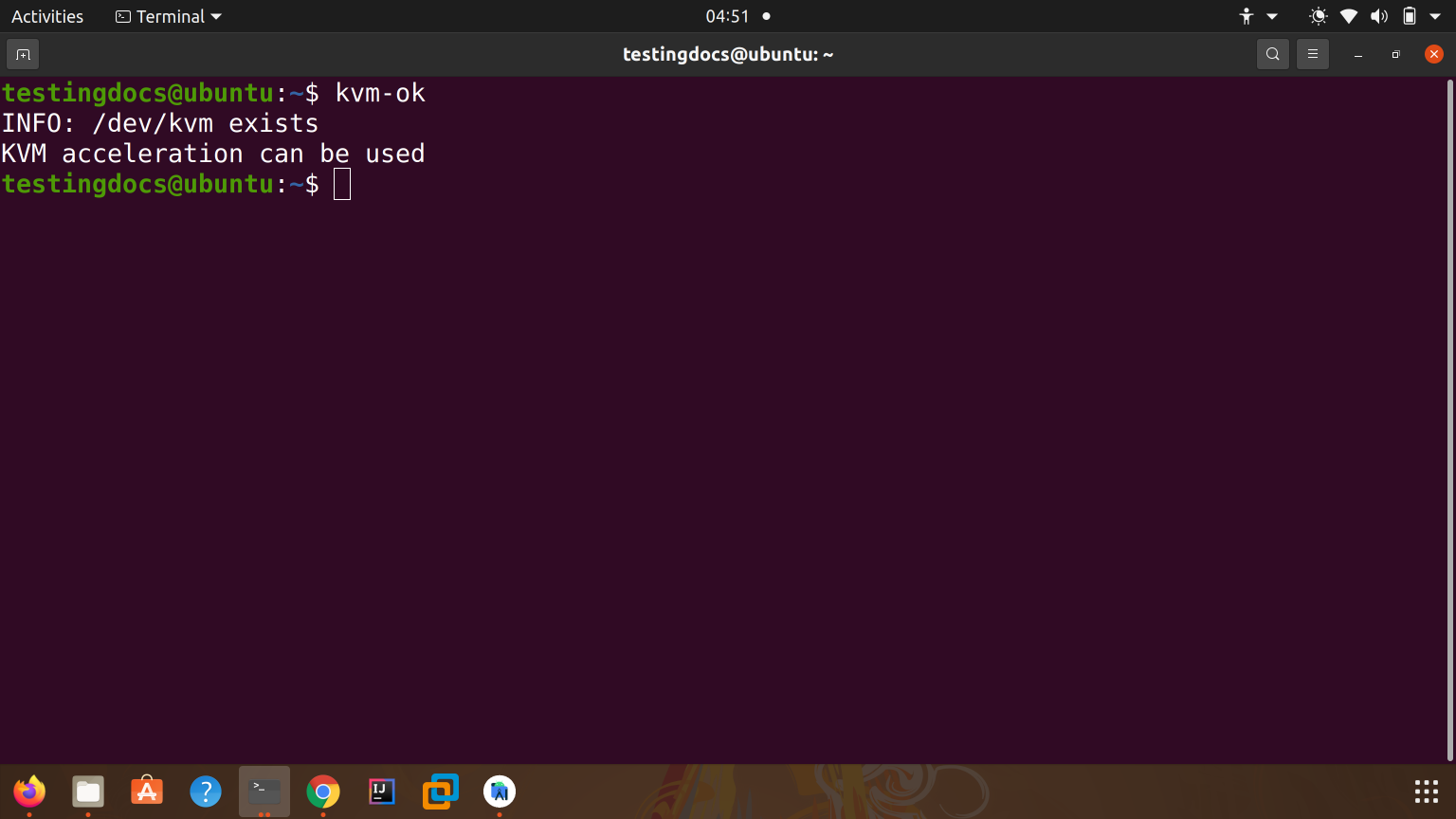Launch Google Chrome from the dock
Screen dimensions: 1456x819
coord(323,791)
